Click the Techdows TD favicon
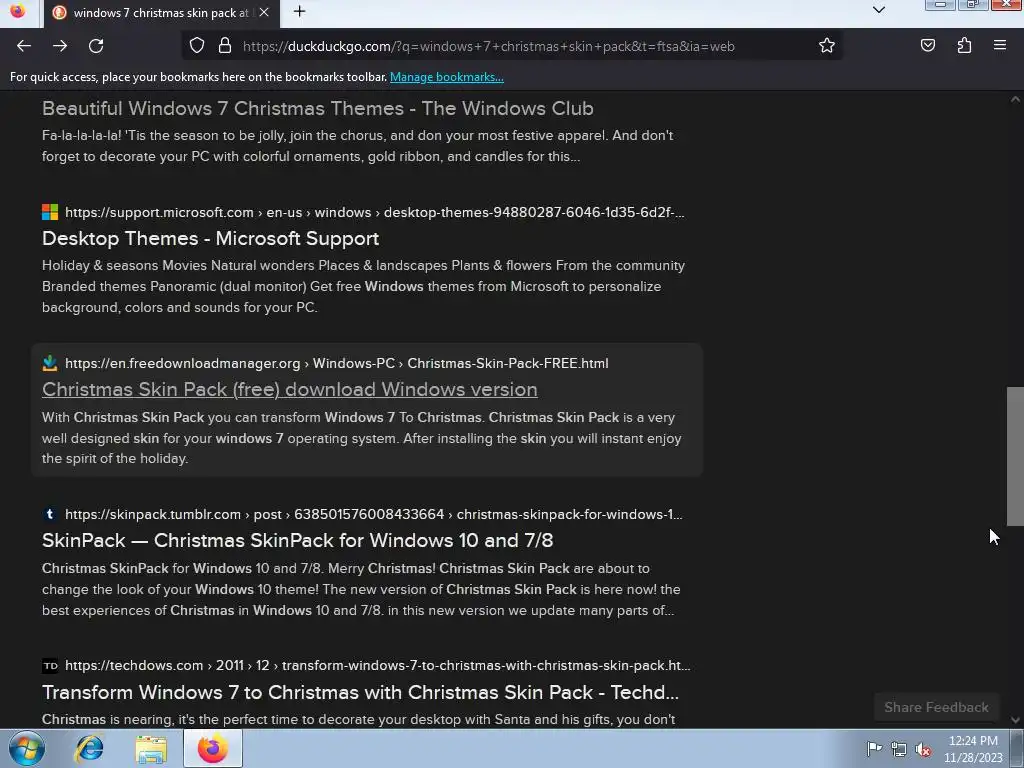 point(50,665)
